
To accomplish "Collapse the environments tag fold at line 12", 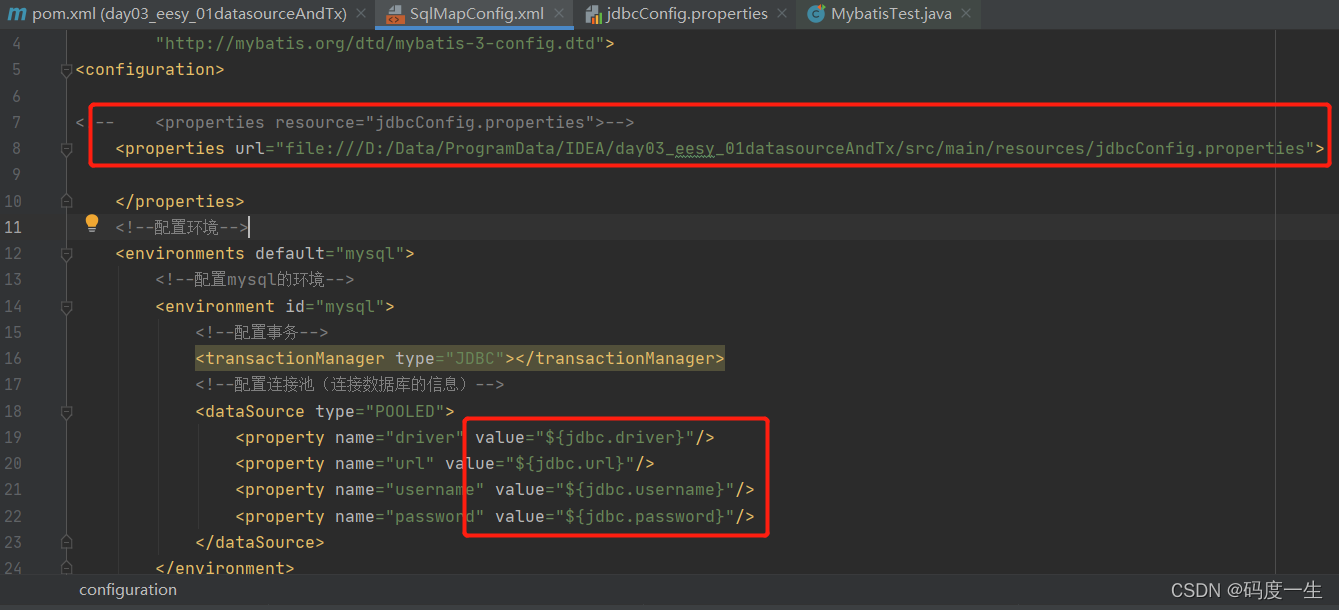I will pos(66,253).
